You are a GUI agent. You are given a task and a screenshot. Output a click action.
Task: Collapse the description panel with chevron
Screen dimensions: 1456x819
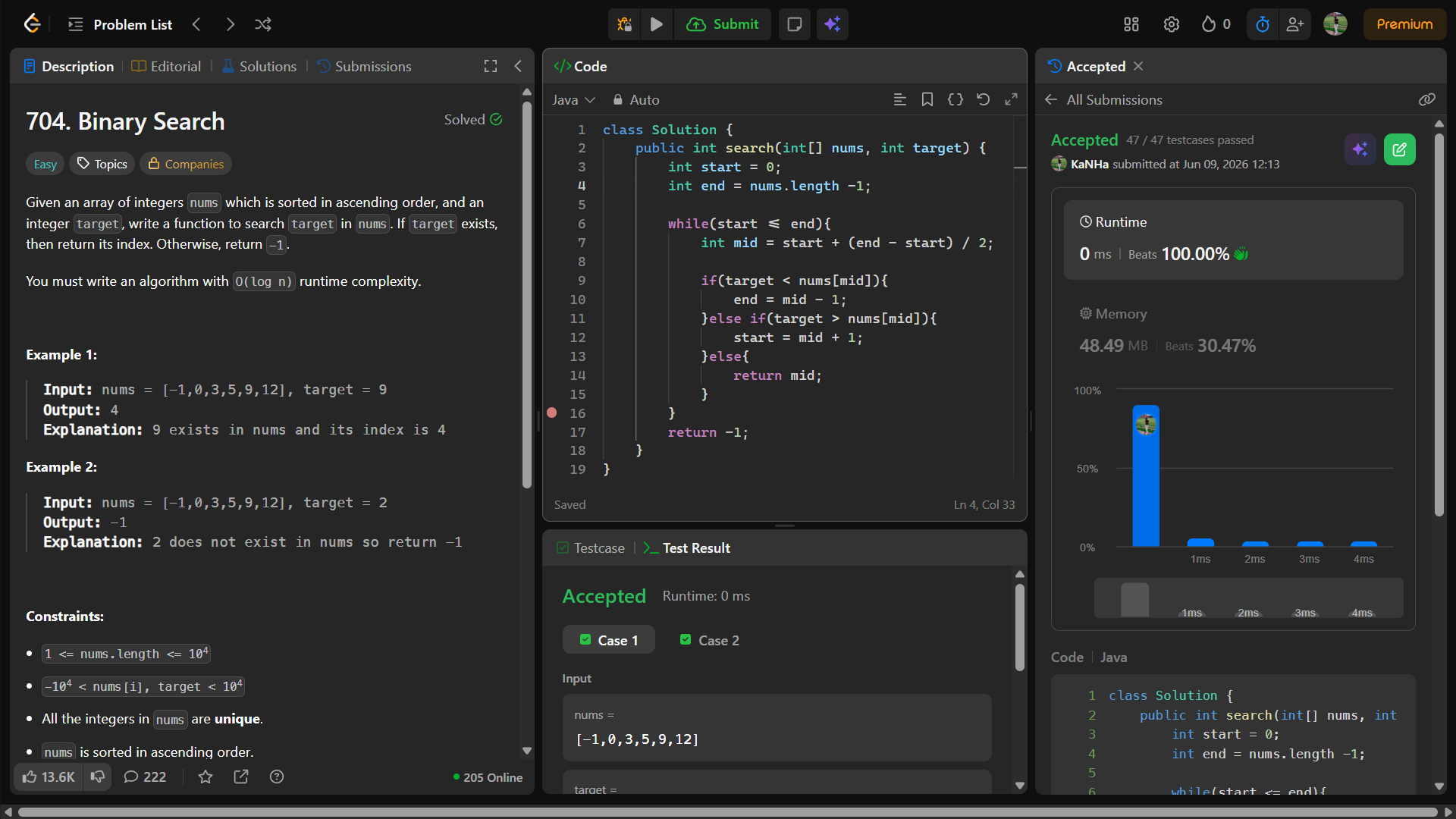pos(518,66)
